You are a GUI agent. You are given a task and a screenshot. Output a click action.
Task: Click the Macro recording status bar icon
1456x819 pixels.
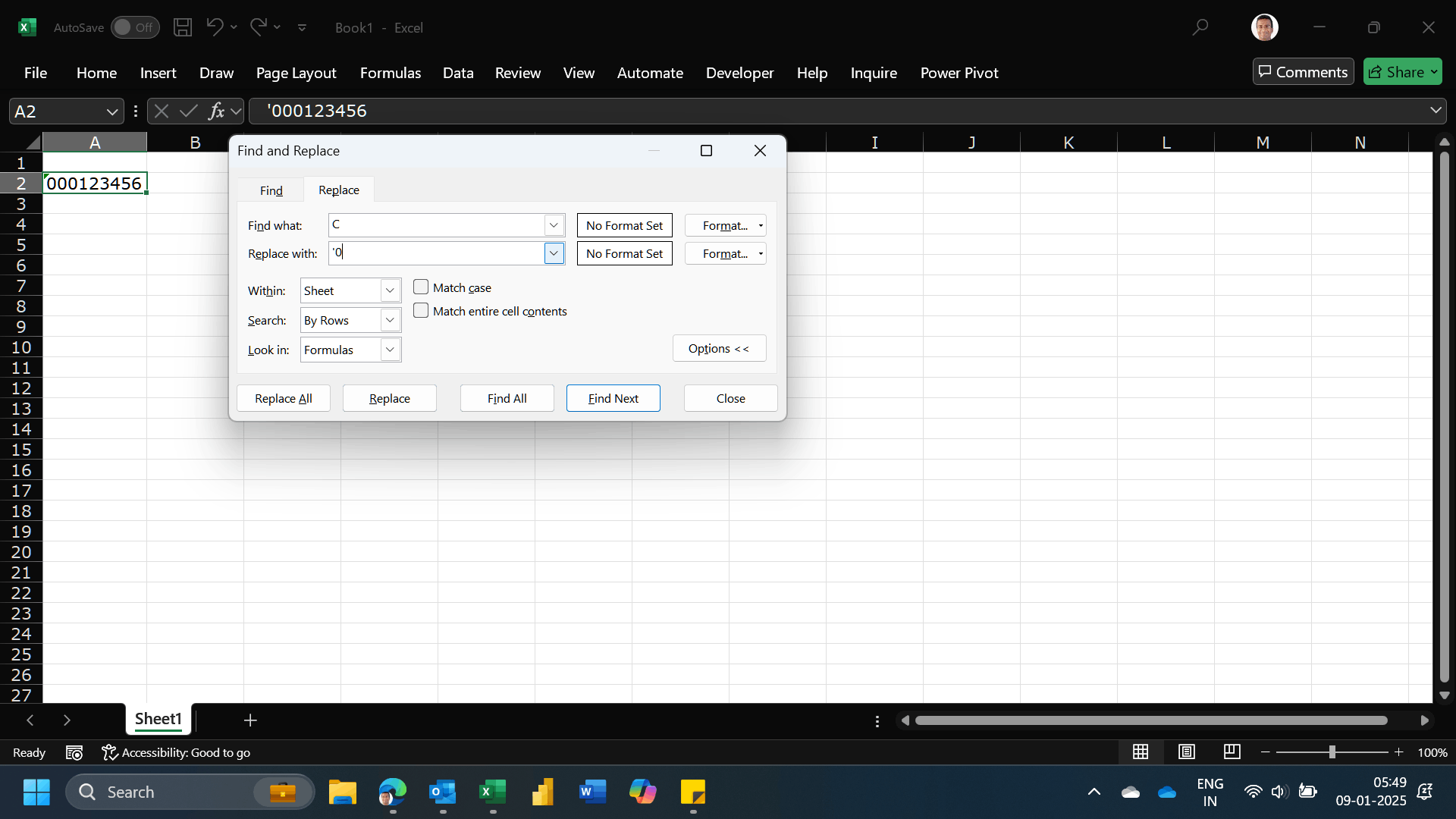74,752
